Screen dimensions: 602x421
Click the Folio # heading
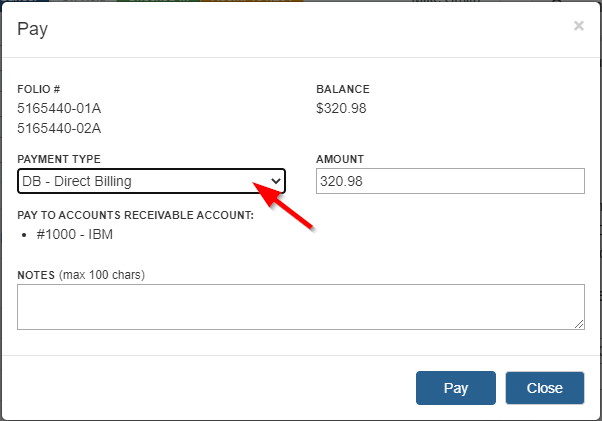click(39, 89)
